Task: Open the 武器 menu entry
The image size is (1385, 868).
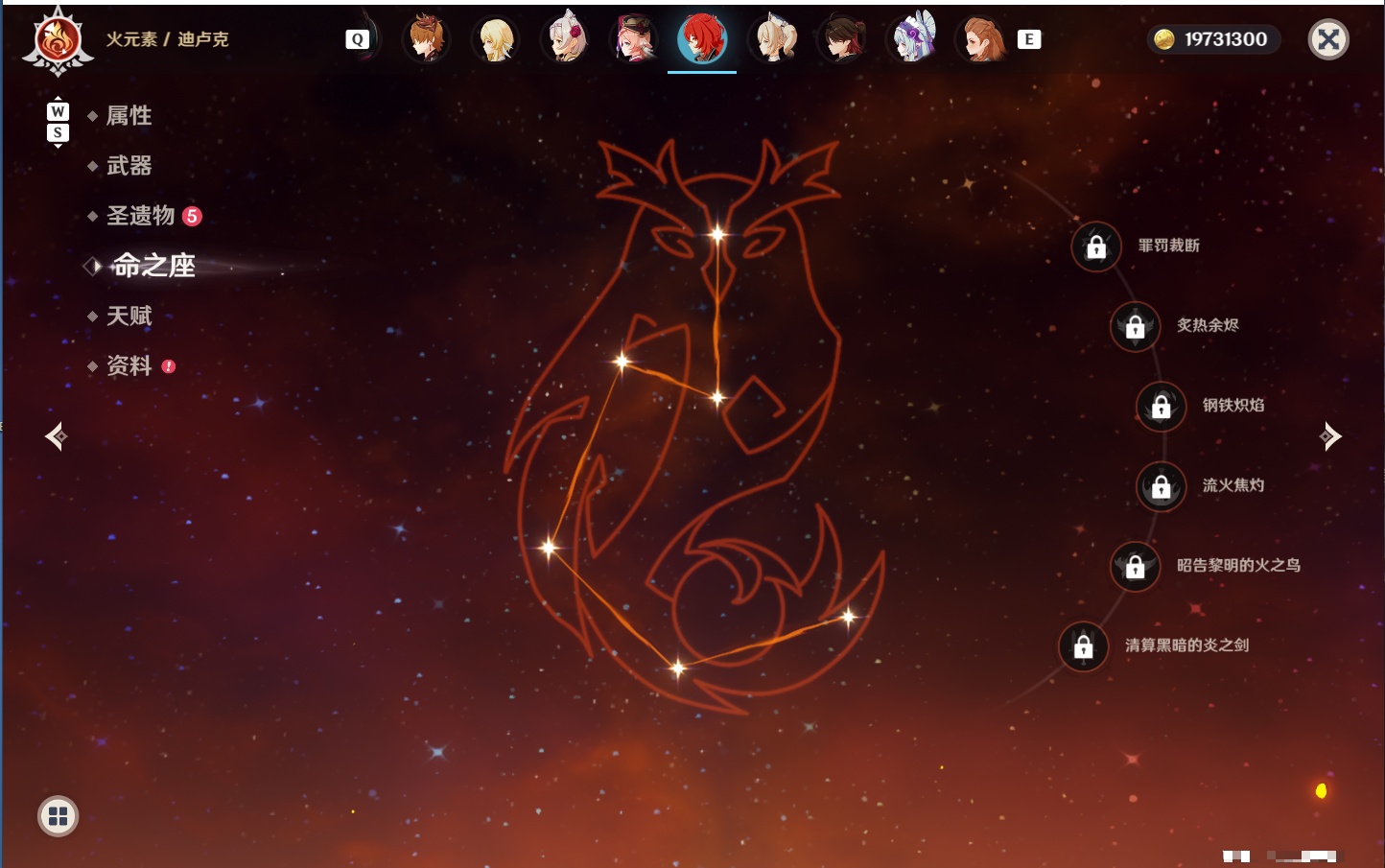Action: (129, 166)
